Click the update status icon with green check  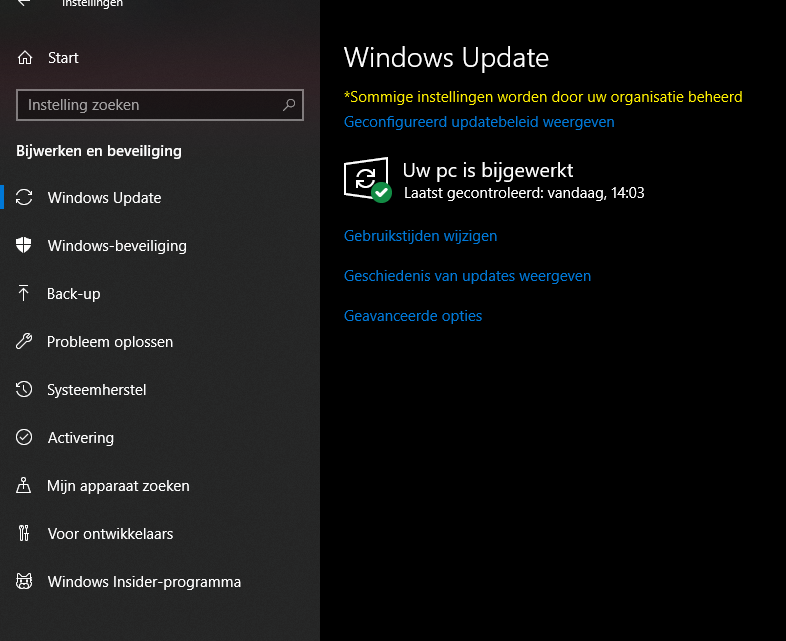367,179
